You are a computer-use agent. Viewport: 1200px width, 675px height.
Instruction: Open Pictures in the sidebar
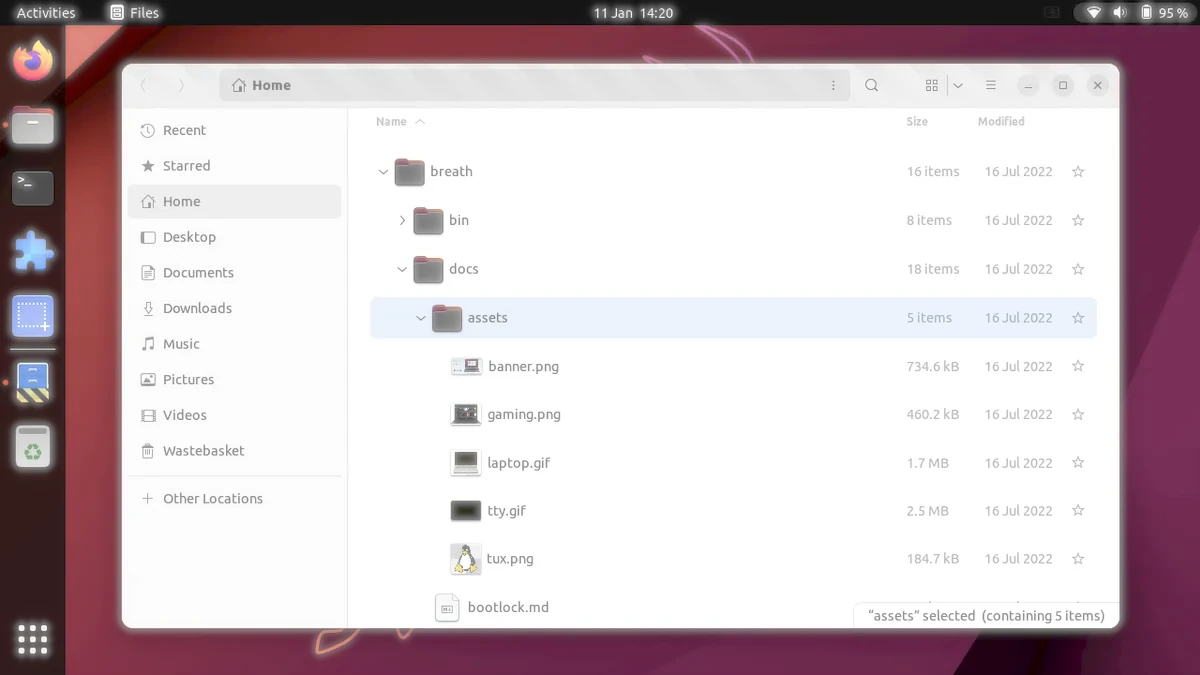[x=235, y=380]
